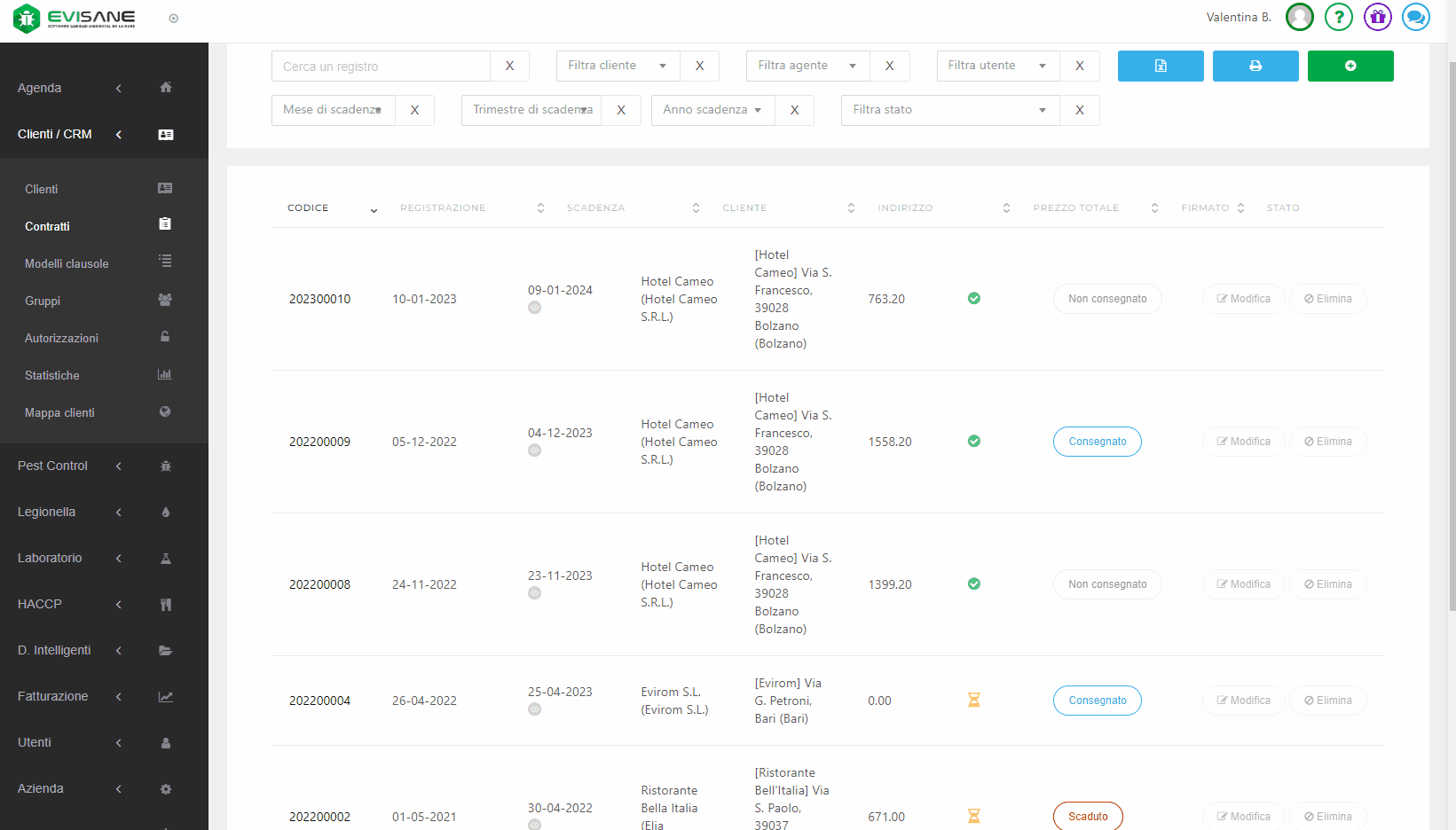
Task: Export contracts using the Excel file button
Action: point(1160,66)
